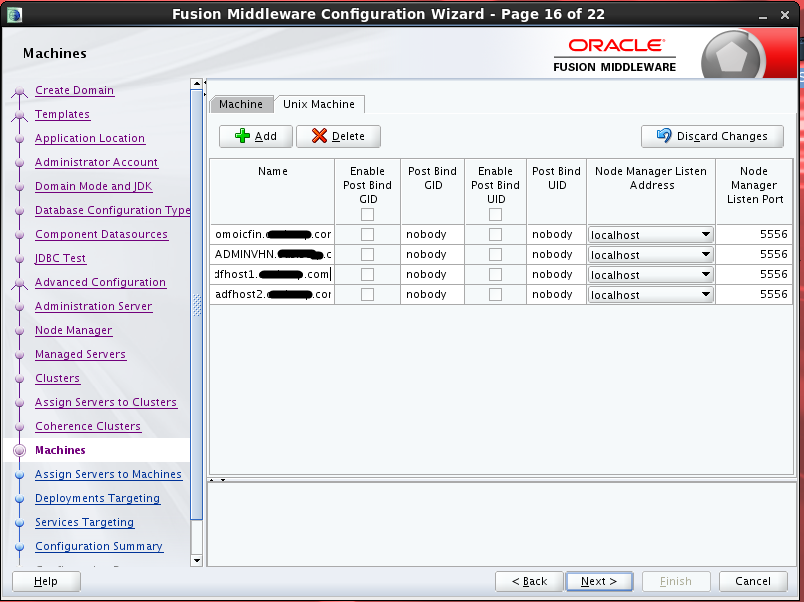Jump to Clusters step
The width and height of the screenshot is (804, 602).
(57, 378)
